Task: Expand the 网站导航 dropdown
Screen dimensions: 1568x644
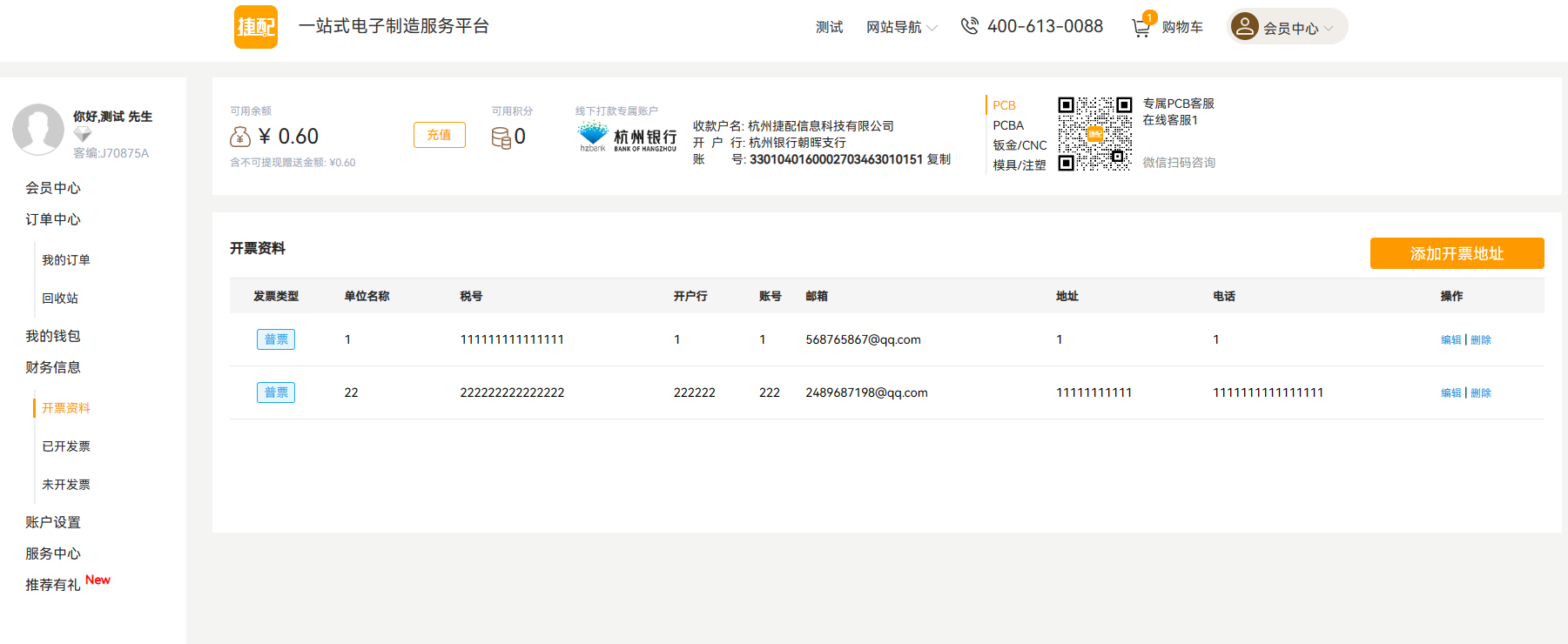Action: [x=901, y=28]
